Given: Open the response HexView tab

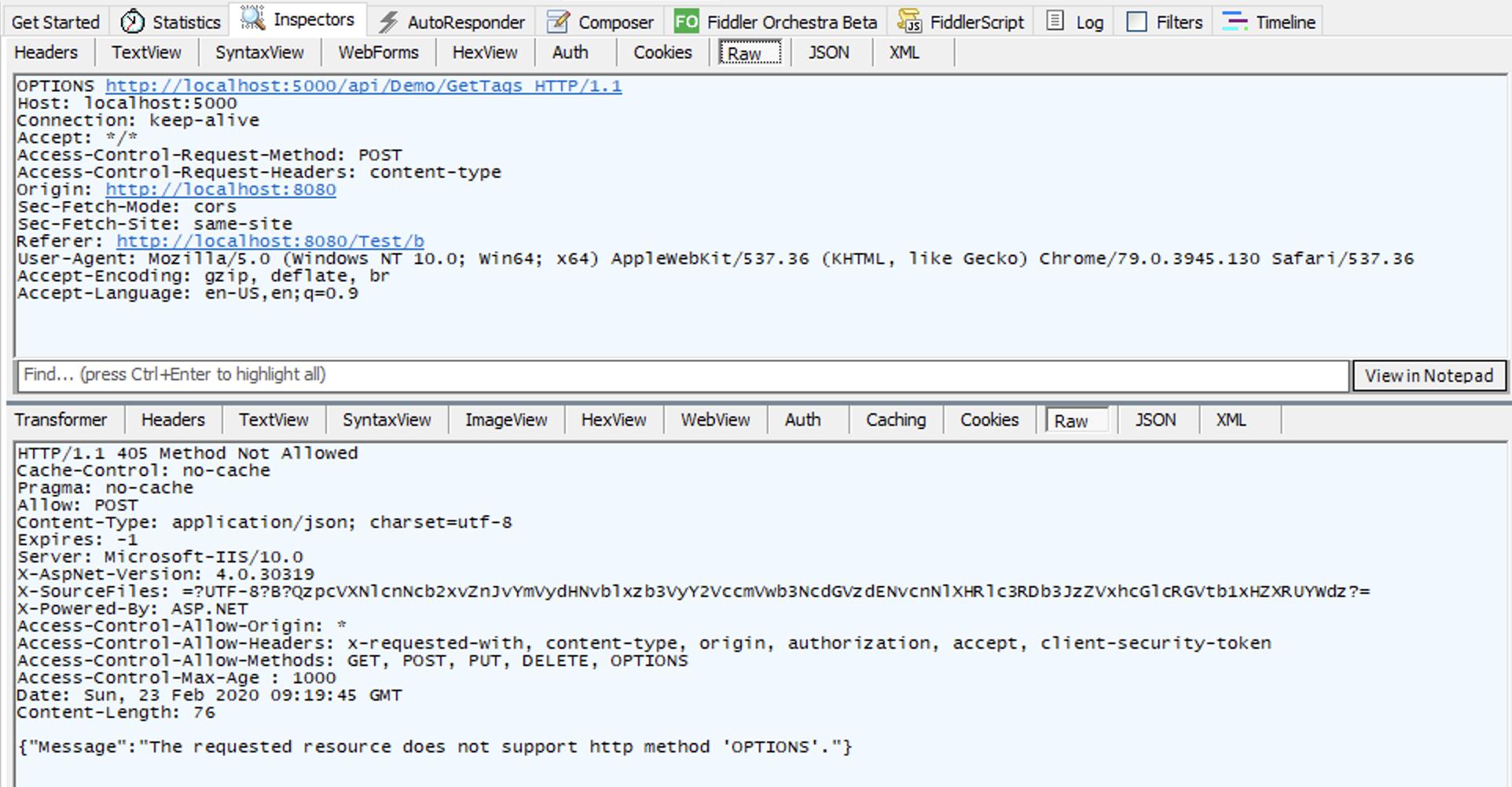Looking at the screenshot, I should pyautogui.click(x=614, y=420).
